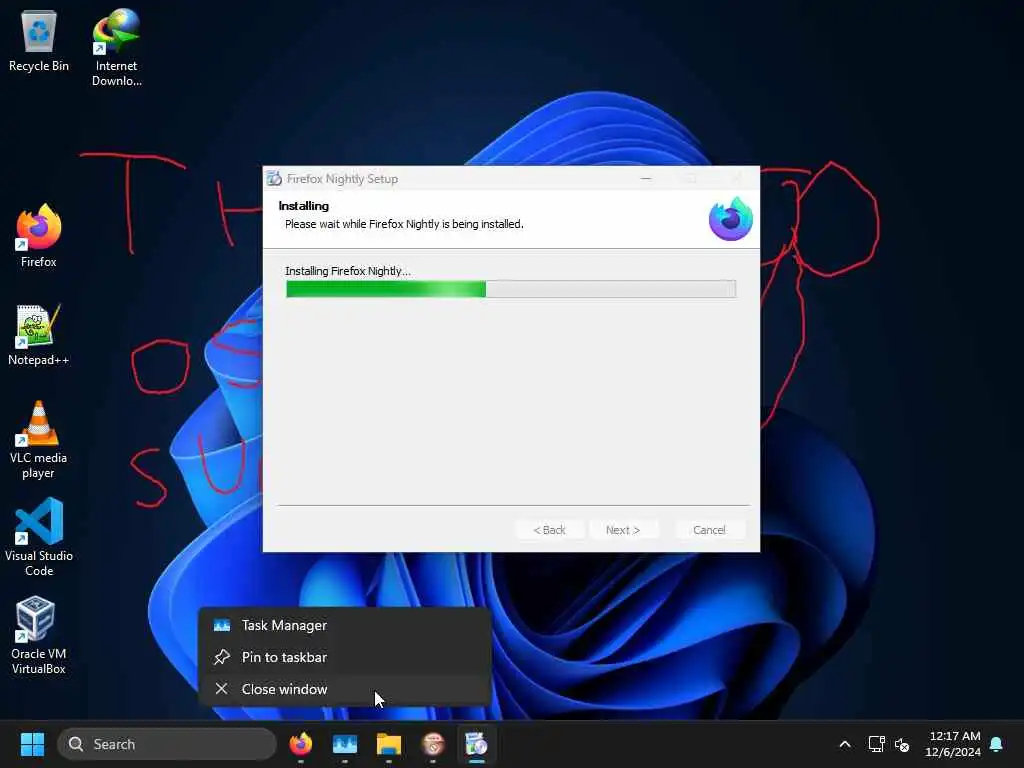Select the Firefox desktop shortcut

point(39,235)
